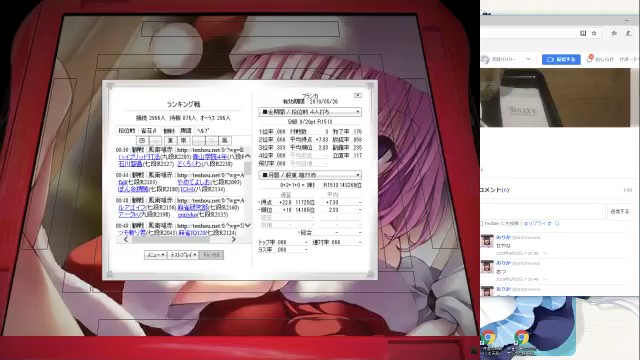This screenshot has height=360, width=640.
Task: Open player link 麻雀IQ120
Action: (x=192, y=232)
